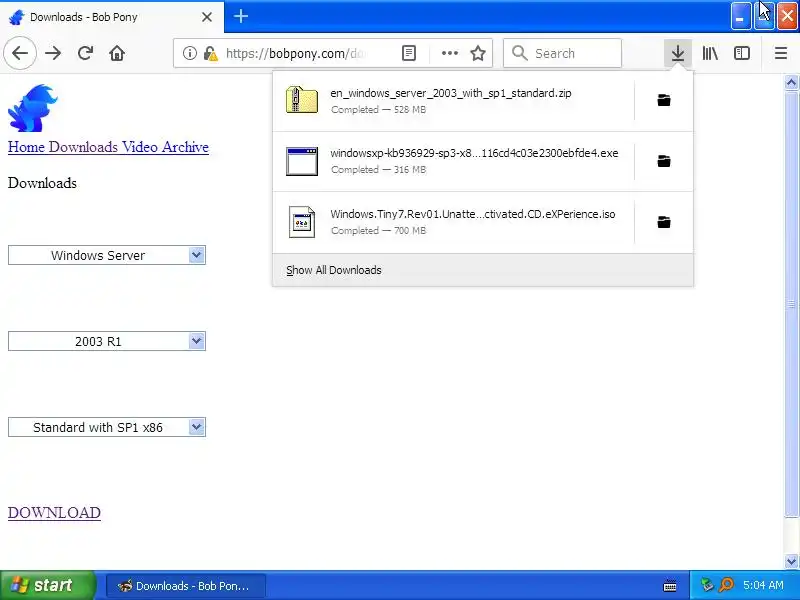The height and width of the screenshot is (600, 800).
Task: Click the DOWNLOAD link
Action: [x=54, y=513]
